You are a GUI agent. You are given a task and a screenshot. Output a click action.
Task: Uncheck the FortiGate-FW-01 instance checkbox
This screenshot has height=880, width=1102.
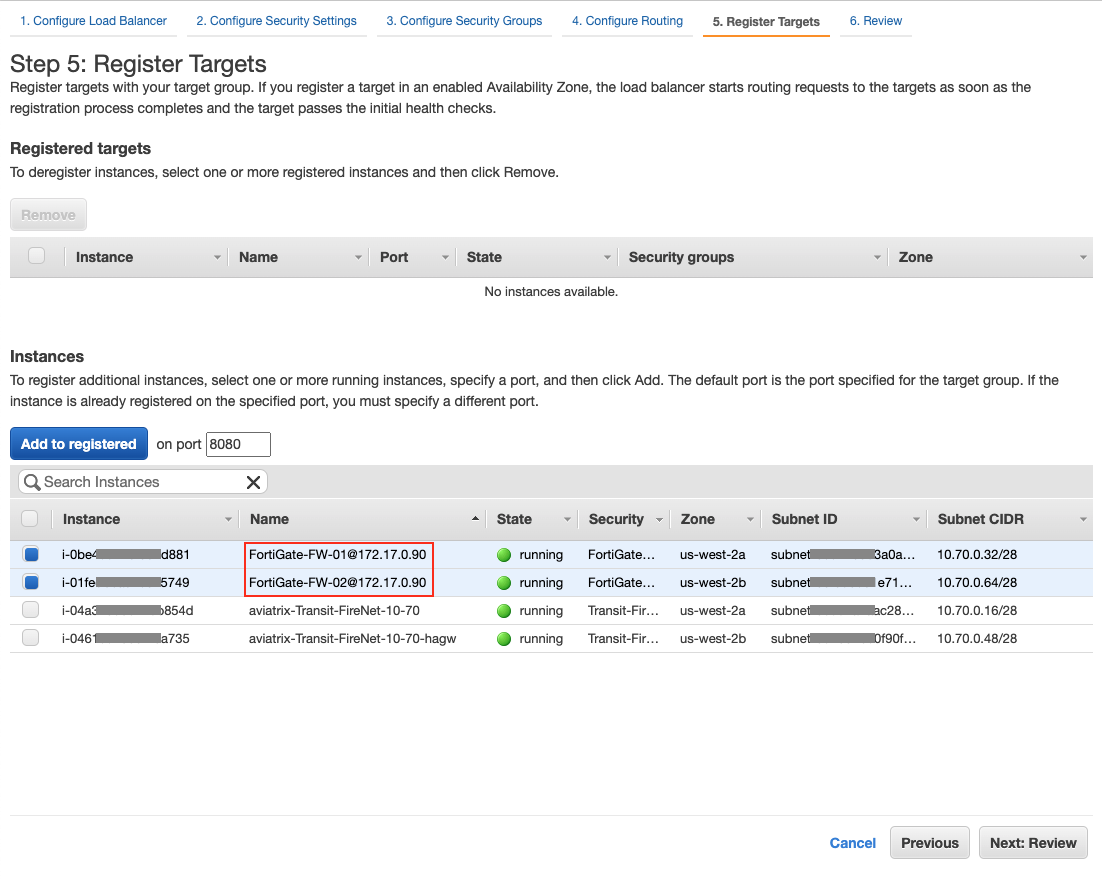(x=31, y=554)
